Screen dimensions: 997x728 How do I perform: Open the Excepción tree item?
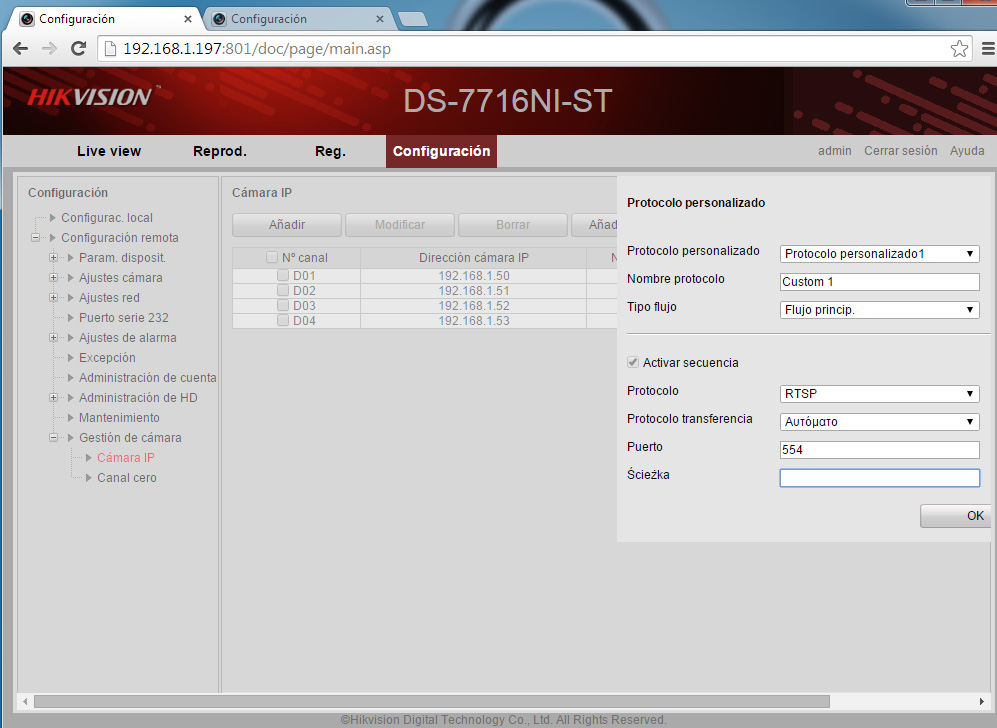tap(107, 357)
